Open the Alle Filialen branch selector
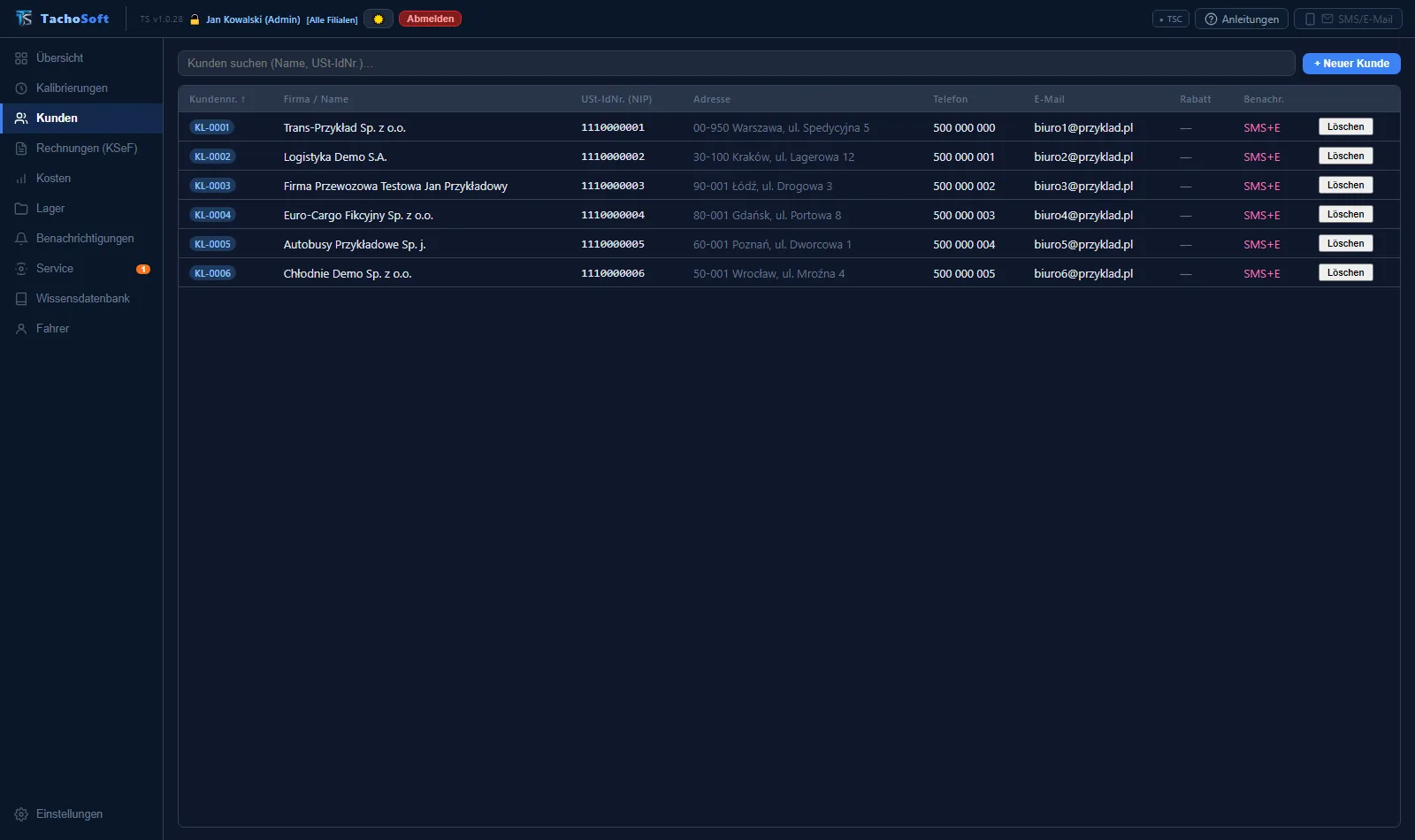This screenshot has height=840, width=1415. click(x=333, y=19)
